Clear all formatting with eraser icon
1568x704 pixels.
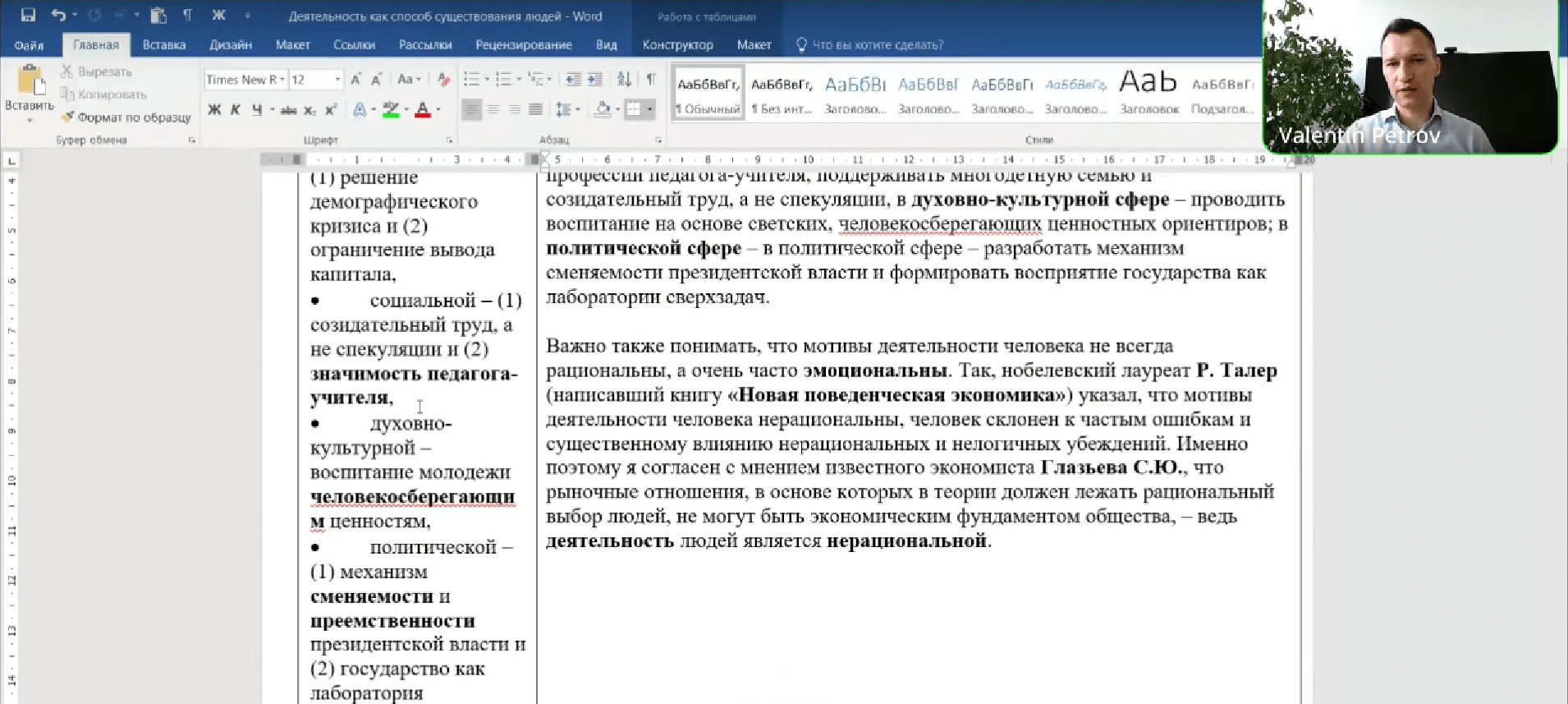click(443, 79)
